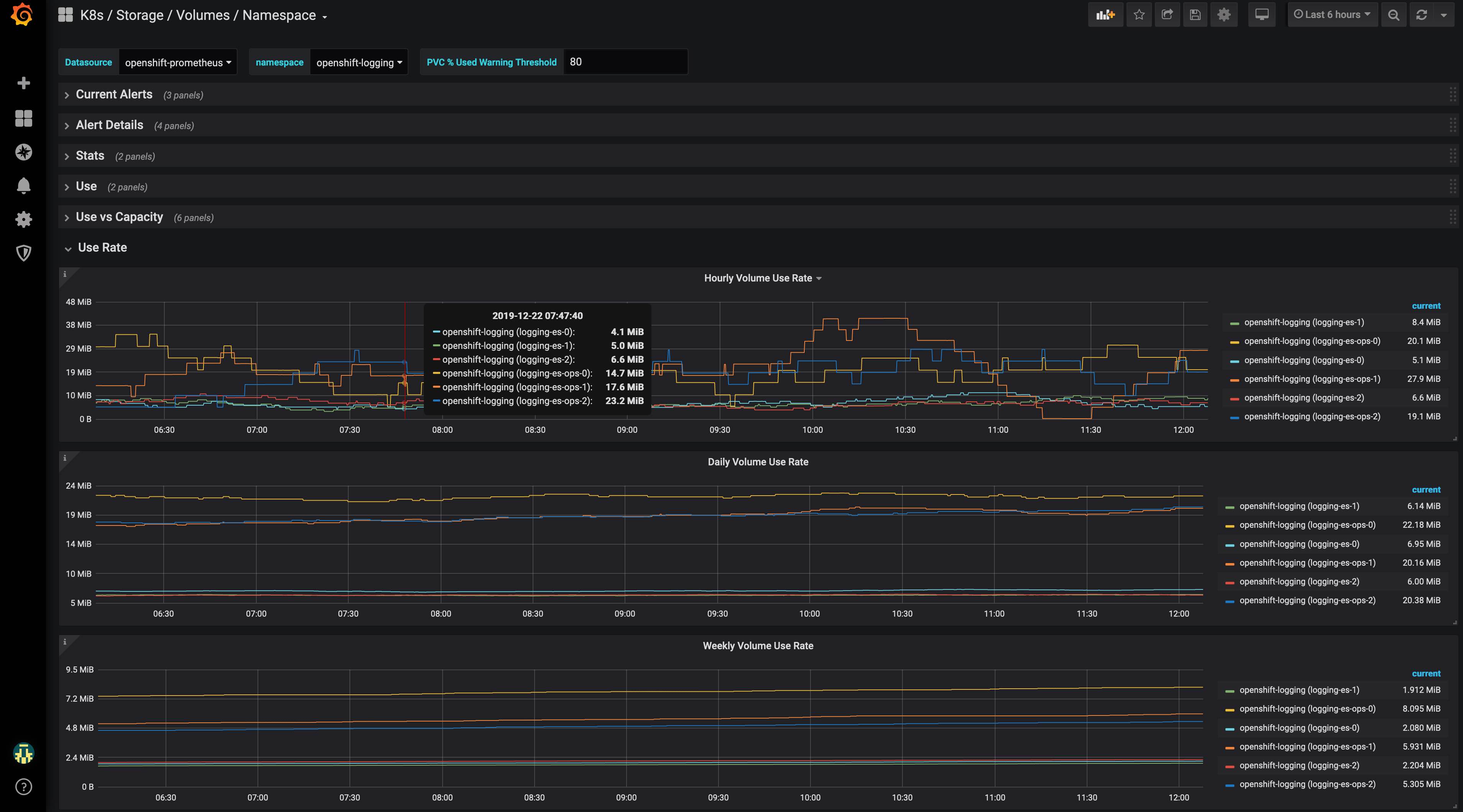Expand the Current Alerts row
Image resolution: width=1463 pixels, height=812 pixels.
[x=113, y=94]
